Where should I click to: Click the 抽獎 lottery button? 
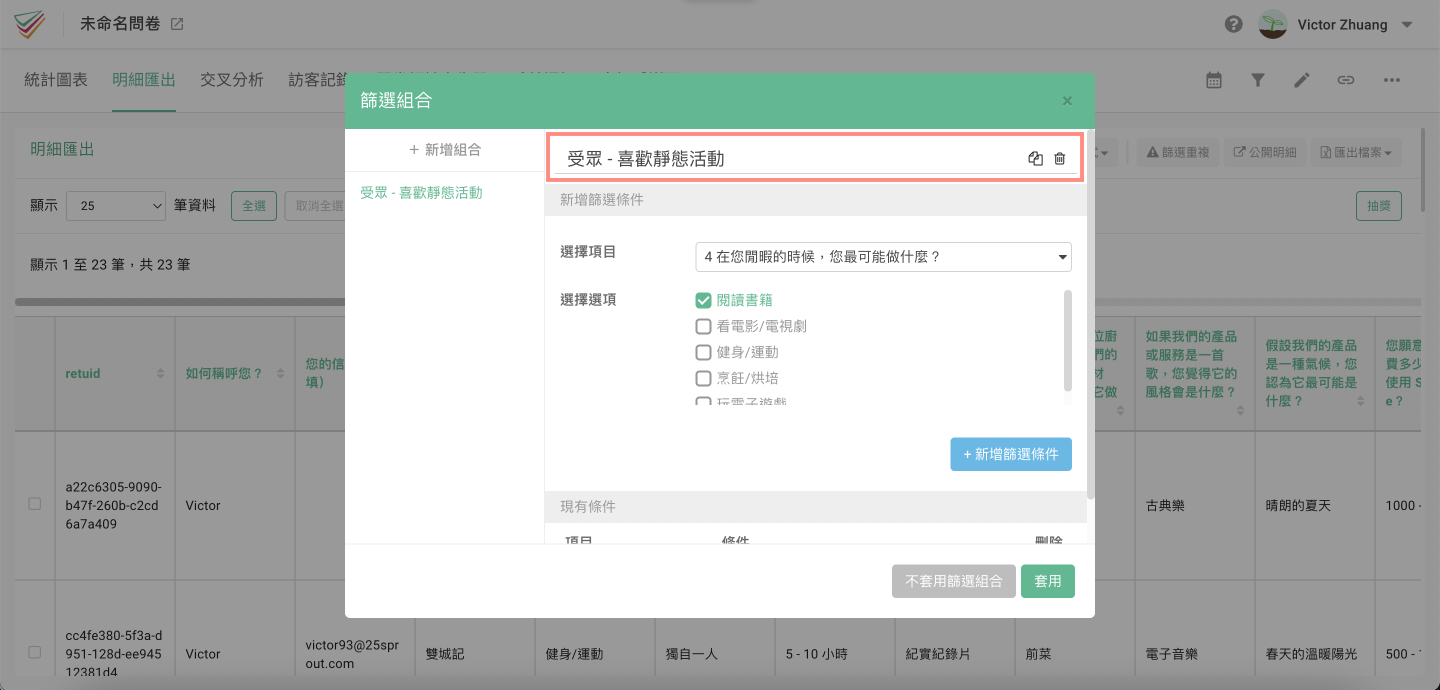click(1378, 206)
